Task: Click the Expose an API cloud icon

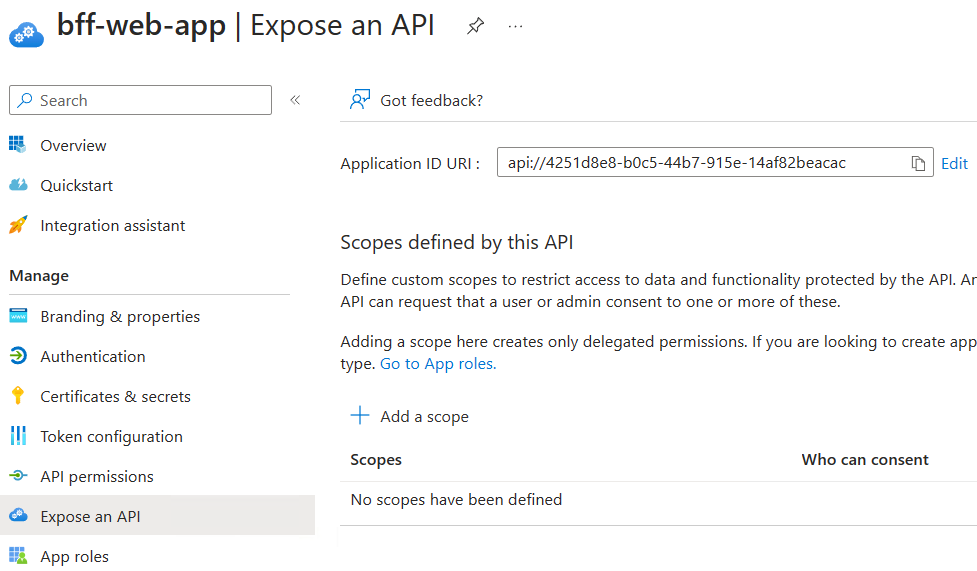Action: 18,515
